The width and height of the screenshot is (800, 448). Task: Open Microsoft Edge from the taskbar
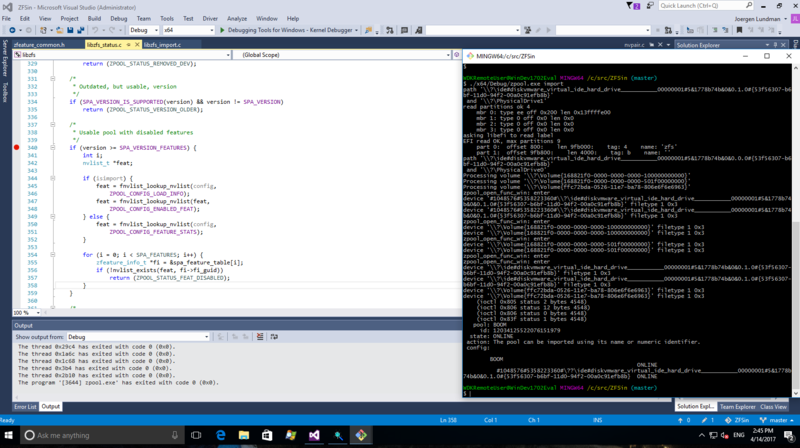[x=220, y=435]
